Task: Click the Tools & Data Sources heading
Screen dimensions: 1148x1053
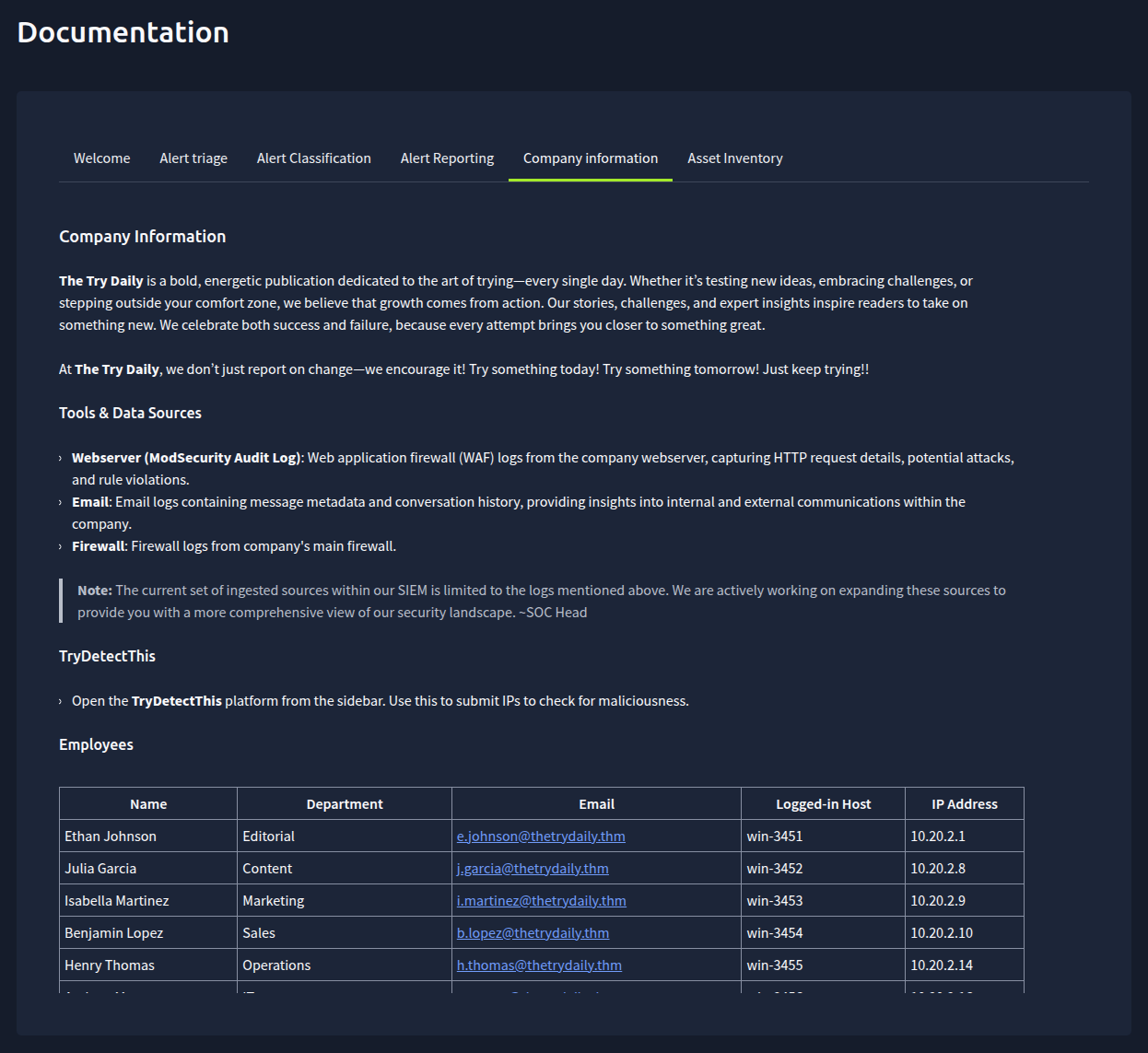Action: click(130, 413)
